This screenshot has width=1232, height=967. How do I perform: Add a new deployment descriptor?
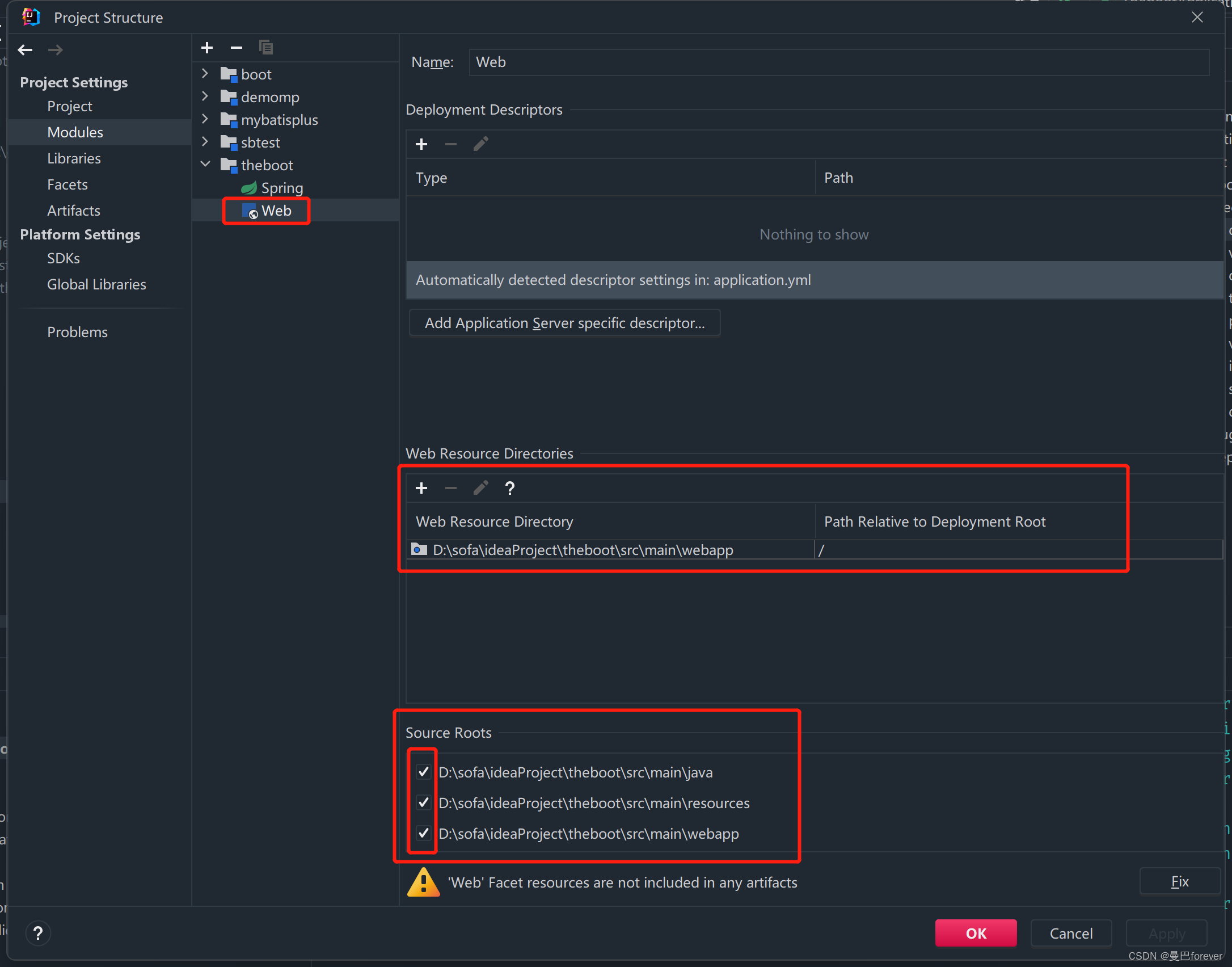coord(421,144)
